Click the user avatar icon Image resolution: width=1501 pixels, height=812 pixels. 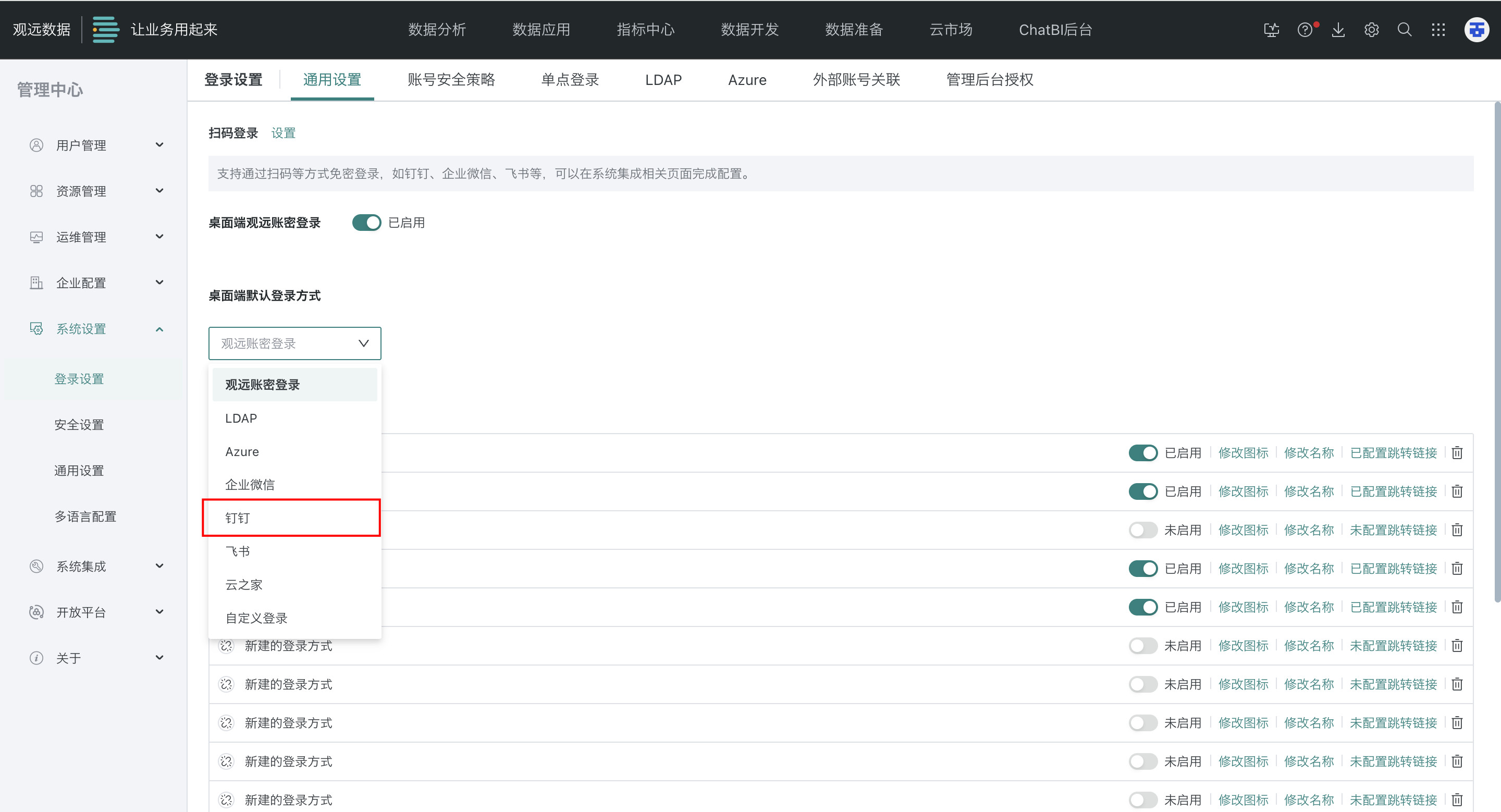tap(1477, 30)
